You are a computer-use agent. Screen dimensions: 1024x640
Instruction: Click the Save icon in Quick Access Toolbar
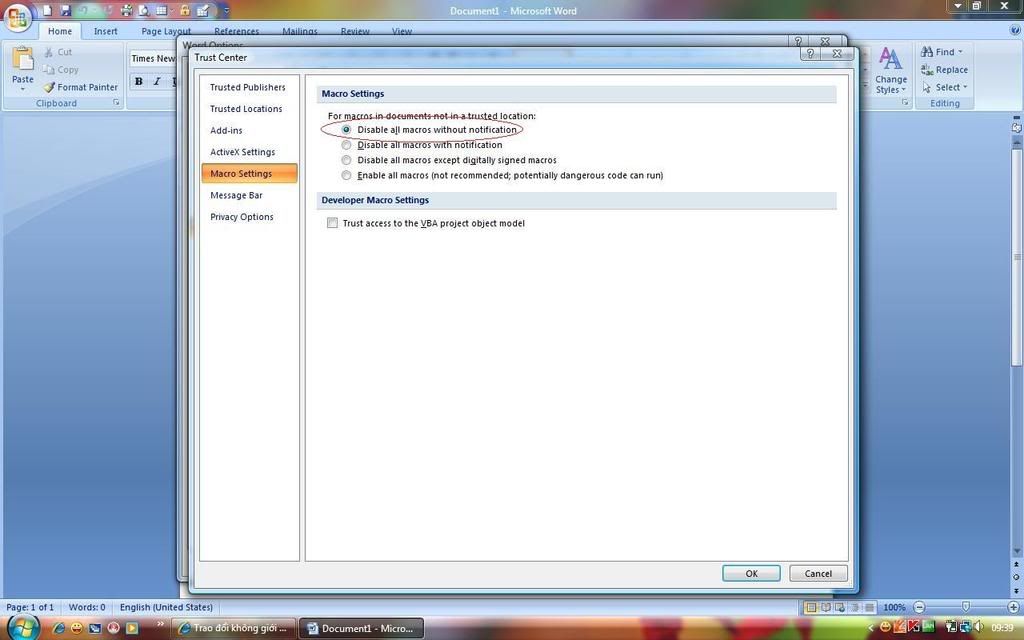(65, 10)
